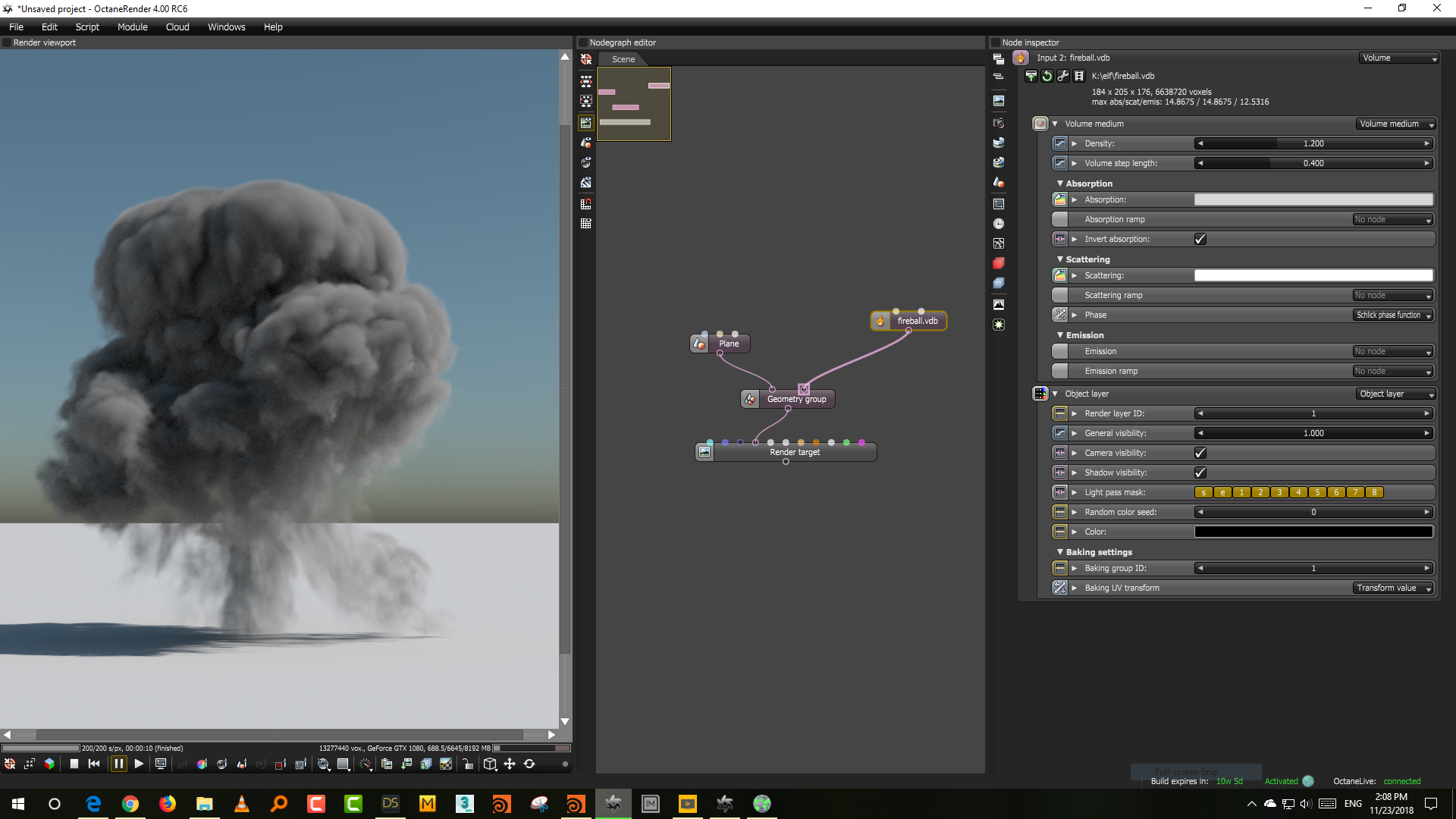The height and width of the screenshot is (819, 1456).
Task: Click the viewport lock icon
Action: click(x=467, y=764)
